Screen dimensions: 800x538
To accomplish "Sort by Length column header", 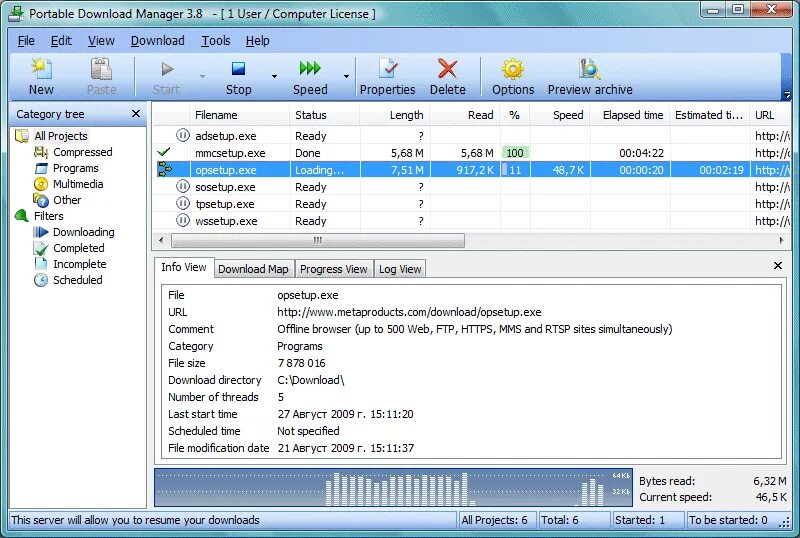I will [395, 115].
